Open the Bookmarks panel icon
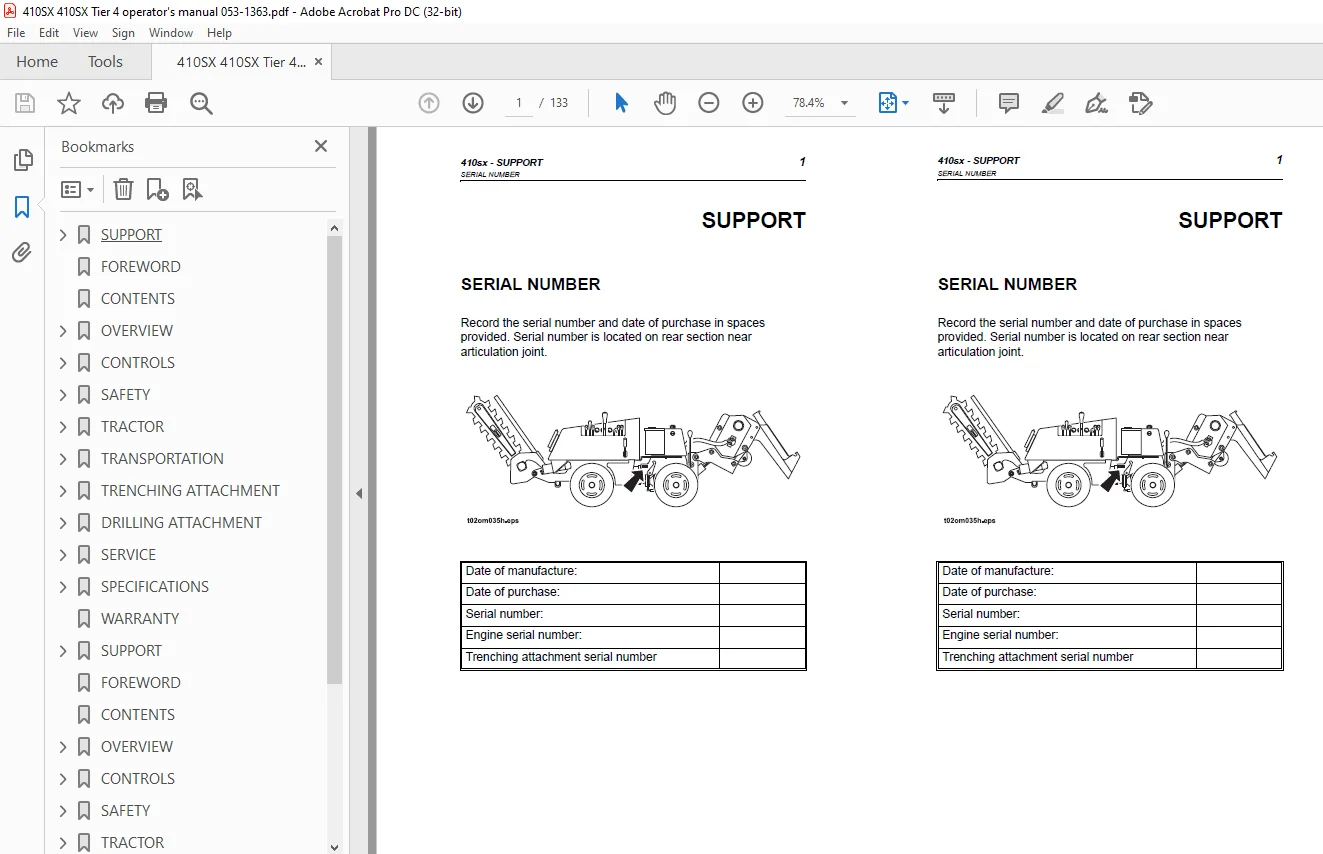 point(22,207)
